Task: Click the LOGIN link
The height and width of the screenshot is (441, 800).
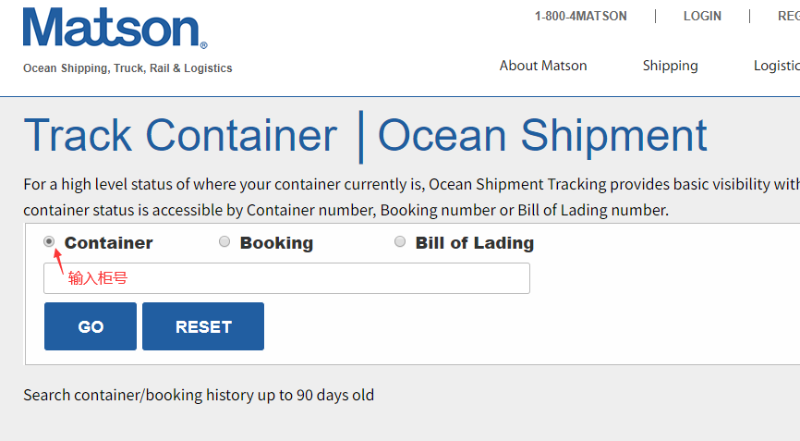Action: point(702,16)
